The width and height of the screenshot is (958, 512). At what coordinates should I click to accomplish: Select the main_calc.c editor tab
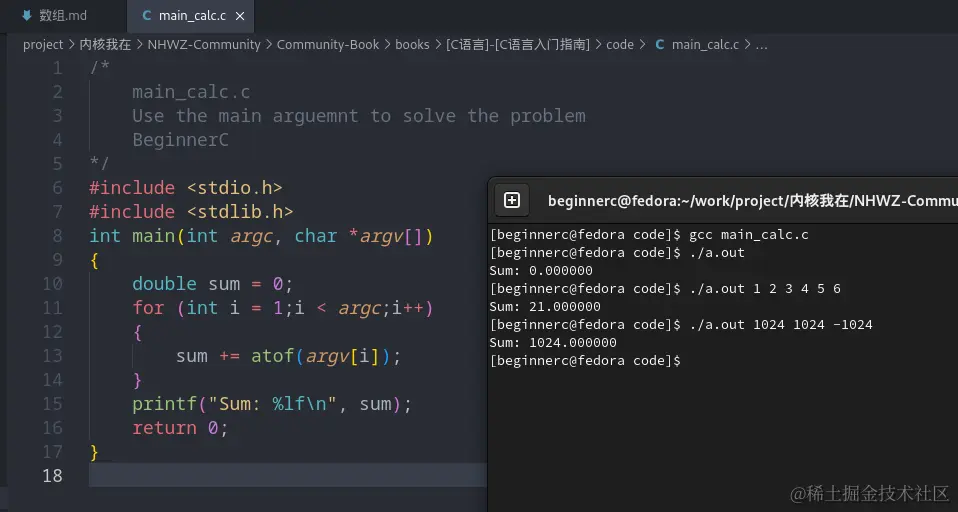(191, 16)
